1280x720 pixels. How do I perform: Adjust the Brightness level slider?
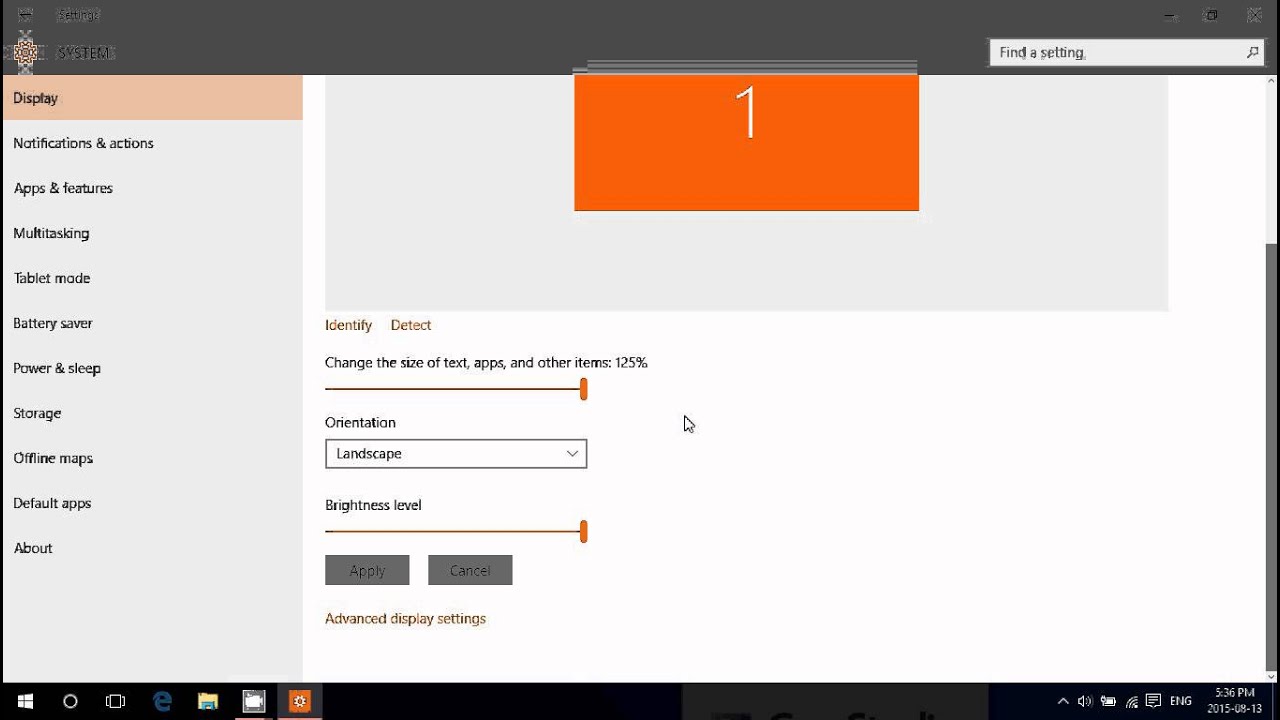(583, 531)
